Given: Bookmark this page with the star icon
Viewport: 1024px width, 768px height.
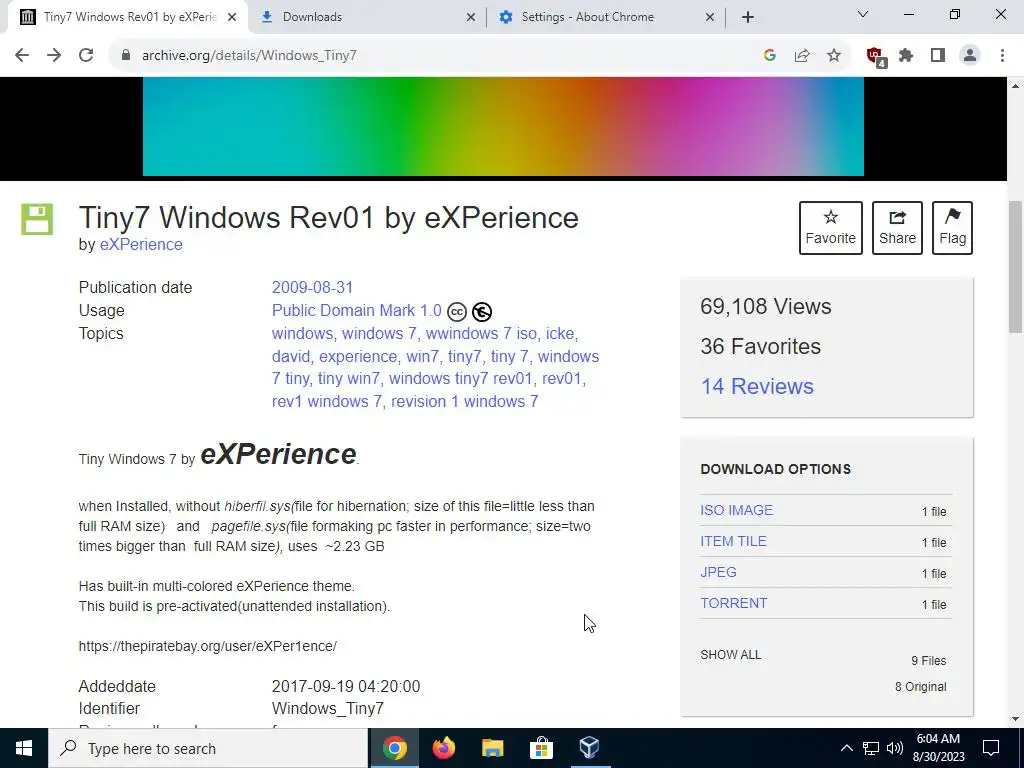Looking at the screenshot, I should pyautogui.click(x=834, y=56).
